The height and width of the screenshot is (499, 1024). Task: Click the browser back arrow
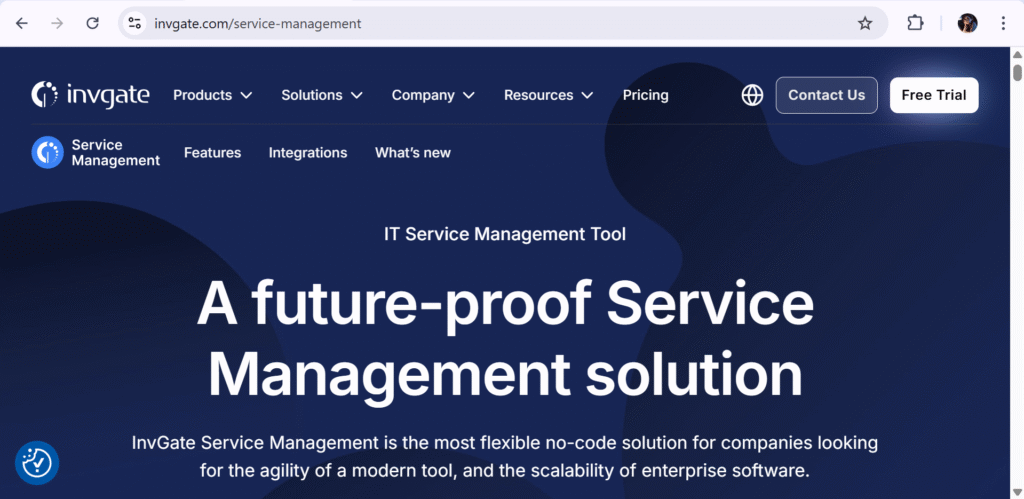(x=22, y=24)
